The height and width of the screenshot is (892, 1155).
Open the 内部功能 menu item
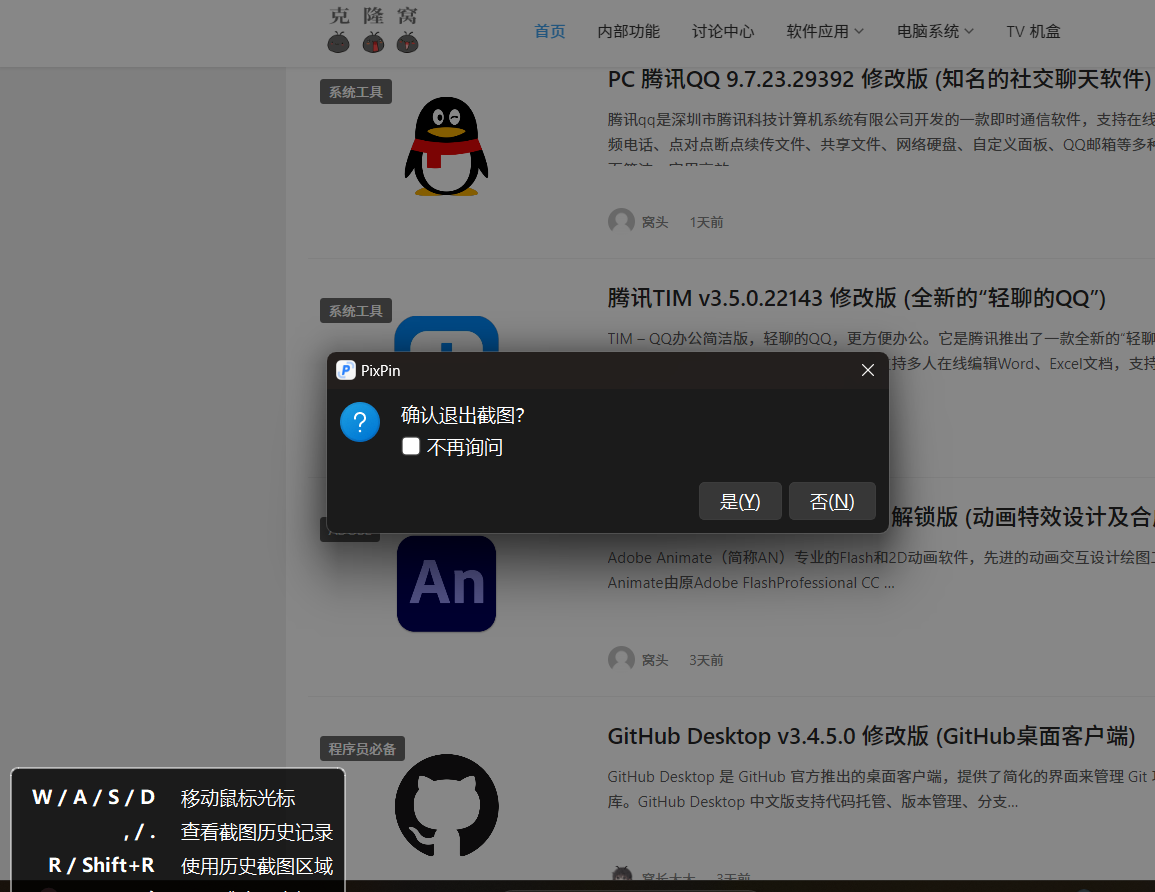point(628,31)
